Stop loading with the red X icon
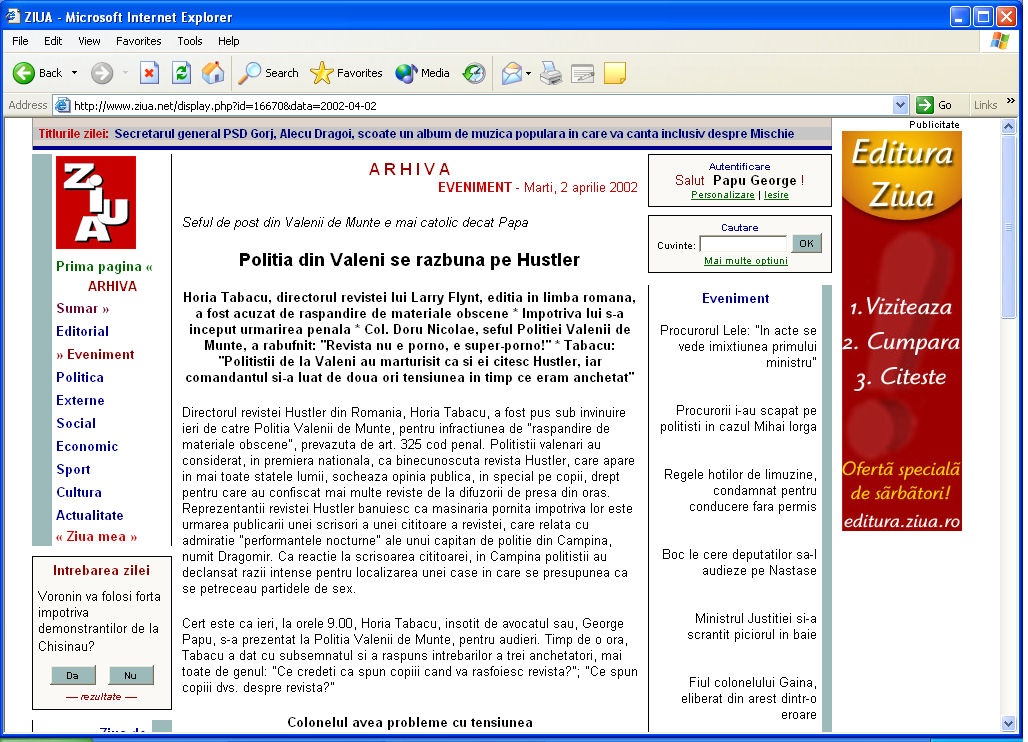This screenshot has width=1028, height=742. (x=149, y=73)
